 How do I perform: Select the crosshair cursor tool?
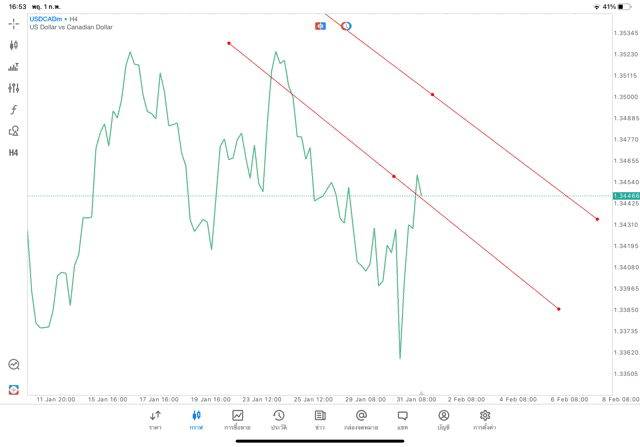click(13, 23)
